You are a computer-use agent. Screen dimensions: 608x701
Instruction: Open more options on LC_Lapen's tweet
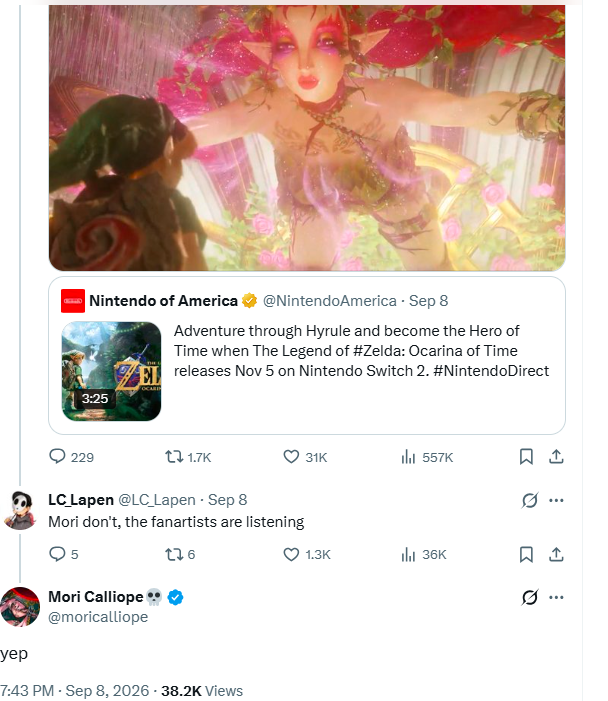click(556, 500)
